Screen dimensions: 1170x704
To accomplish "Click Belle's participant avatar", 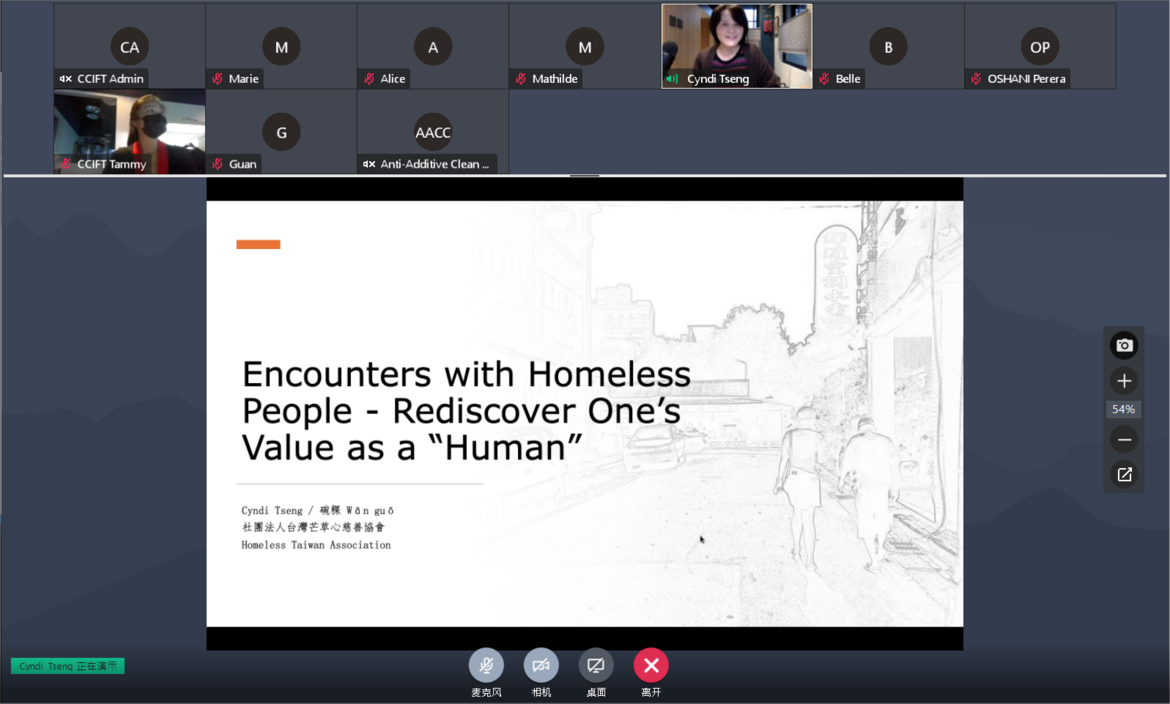I will 888,47.
